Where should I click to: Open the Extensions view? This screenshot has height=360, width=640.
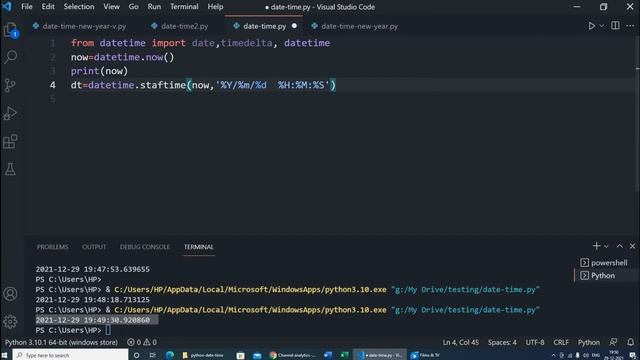(10, 141)
